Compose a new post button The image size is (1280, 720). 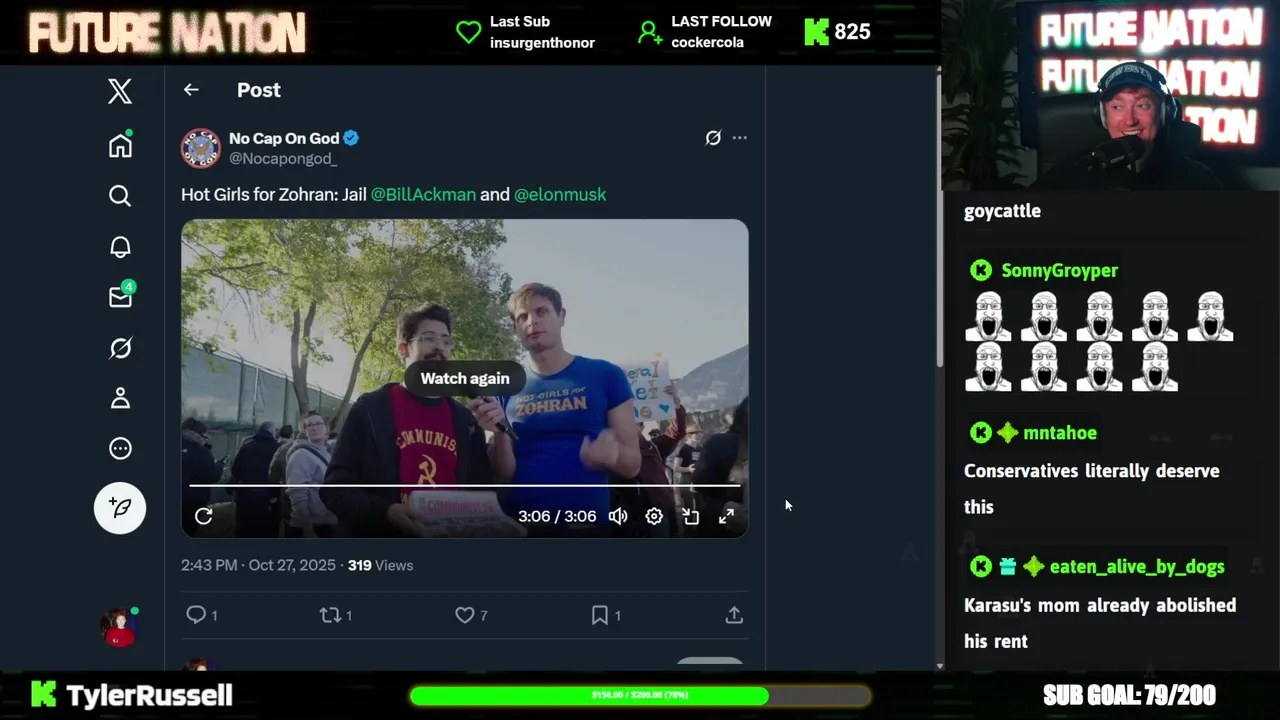coord(120,508)
